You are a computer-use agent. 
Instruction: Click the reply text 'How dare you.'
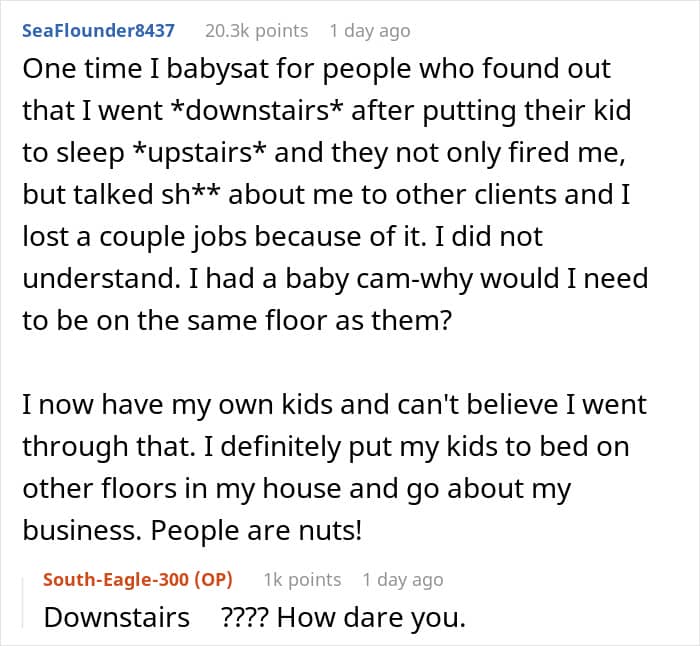(371, 618)
